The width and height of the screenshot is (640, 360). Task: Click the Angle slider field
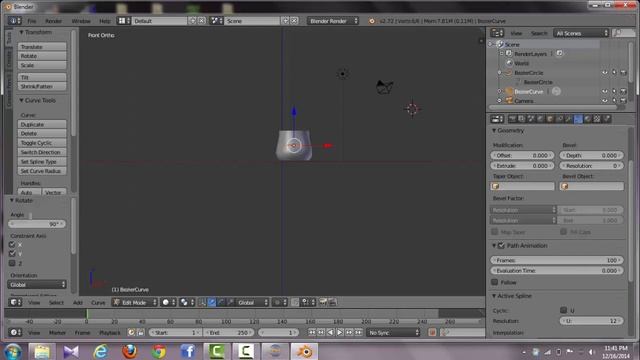(37, 224)
